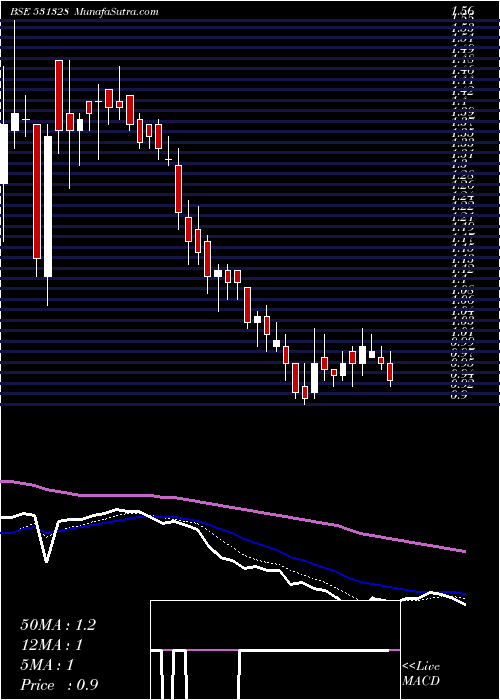Image resolution: width=500 pixels, height=700 pixels.
Task: Click the 1.56 top price axis label
Action: point(462,11)
